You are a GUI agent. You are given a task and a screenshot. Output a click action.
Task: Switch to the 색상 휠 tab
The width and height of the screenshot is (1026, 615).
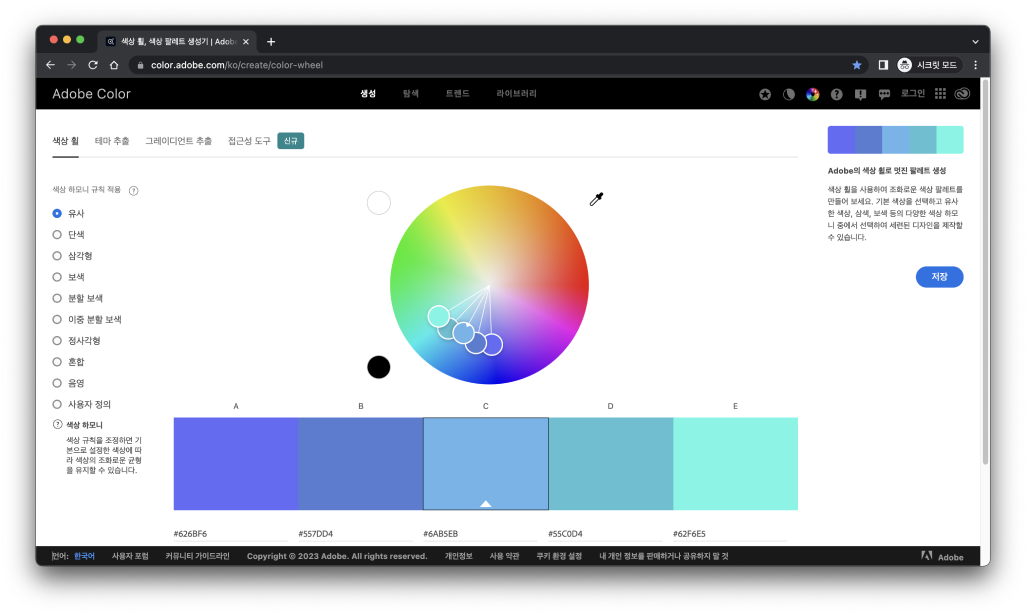point(65,141)
